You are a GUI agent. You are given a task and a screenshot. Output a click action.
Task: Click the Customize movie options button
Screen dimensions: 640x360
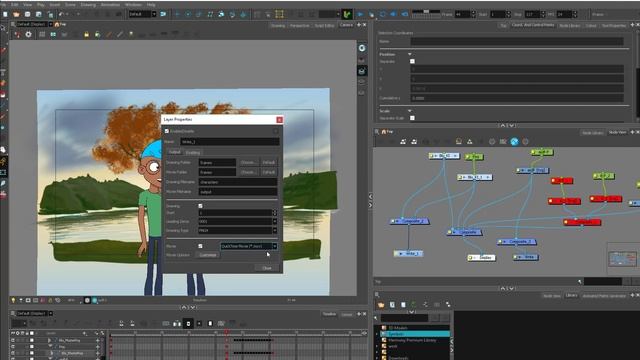pyautogui.click(x=208, y=255)
